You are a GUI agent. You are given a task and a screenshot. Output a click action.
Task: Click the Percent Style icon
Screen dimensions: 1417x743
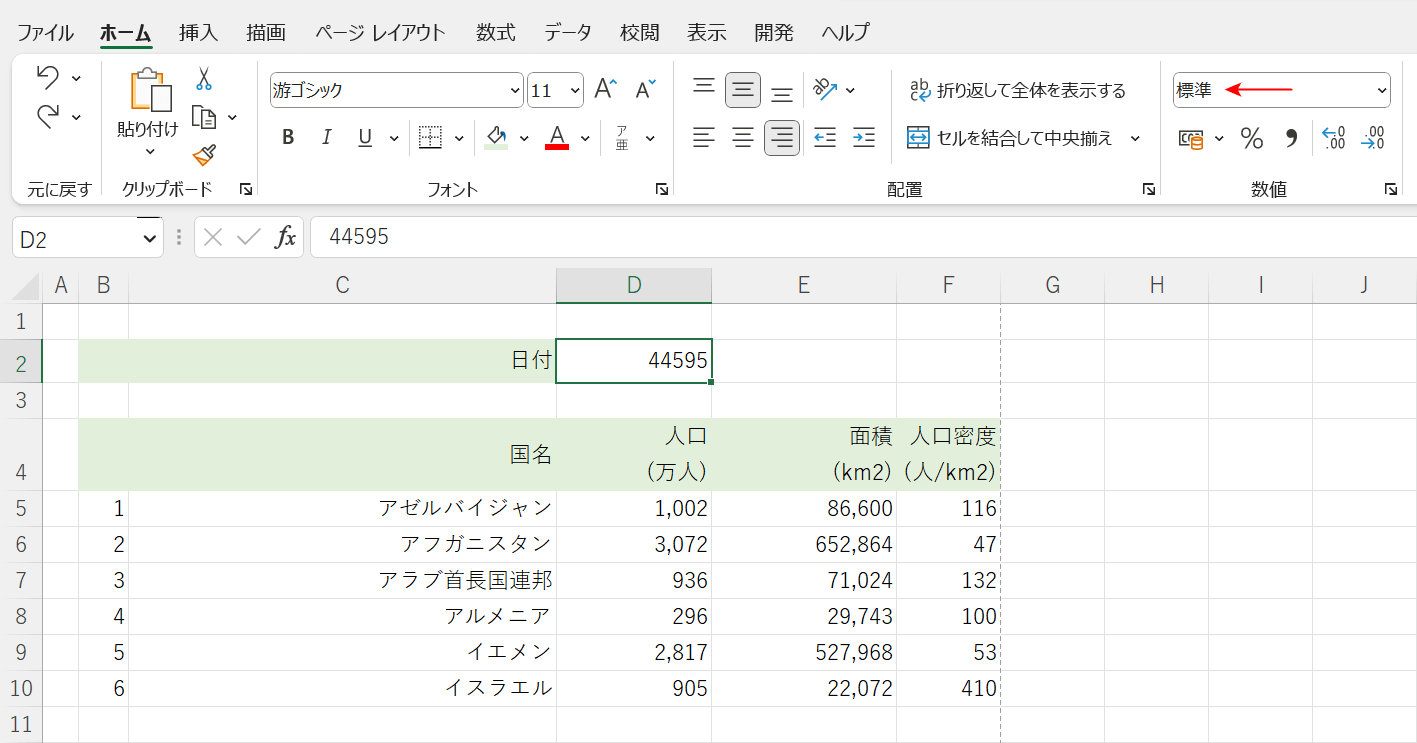1251,138
